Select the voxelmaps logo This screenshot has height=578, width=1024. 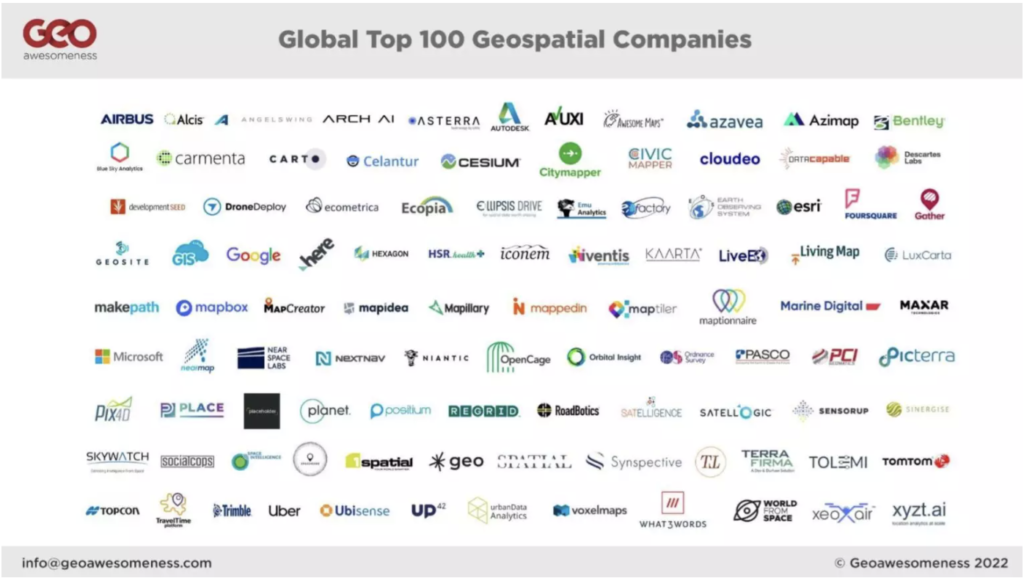tap(590, 510)
